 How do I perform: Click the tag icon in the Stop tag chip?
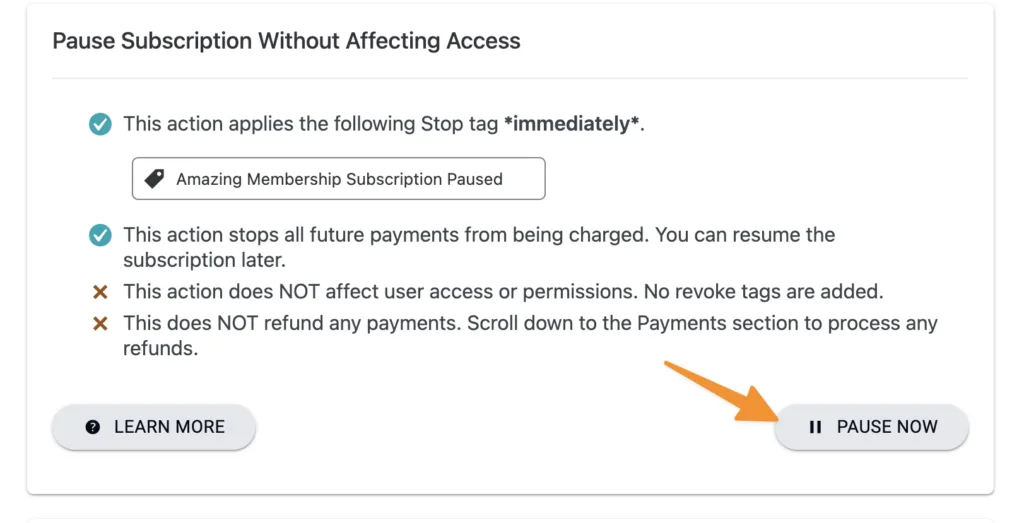pos(154,179)
